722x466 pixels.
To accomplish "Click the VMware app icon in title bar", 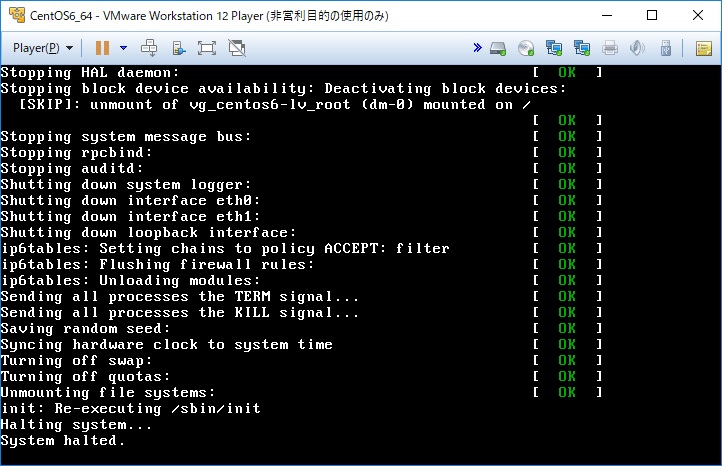I will coord(17,15).
